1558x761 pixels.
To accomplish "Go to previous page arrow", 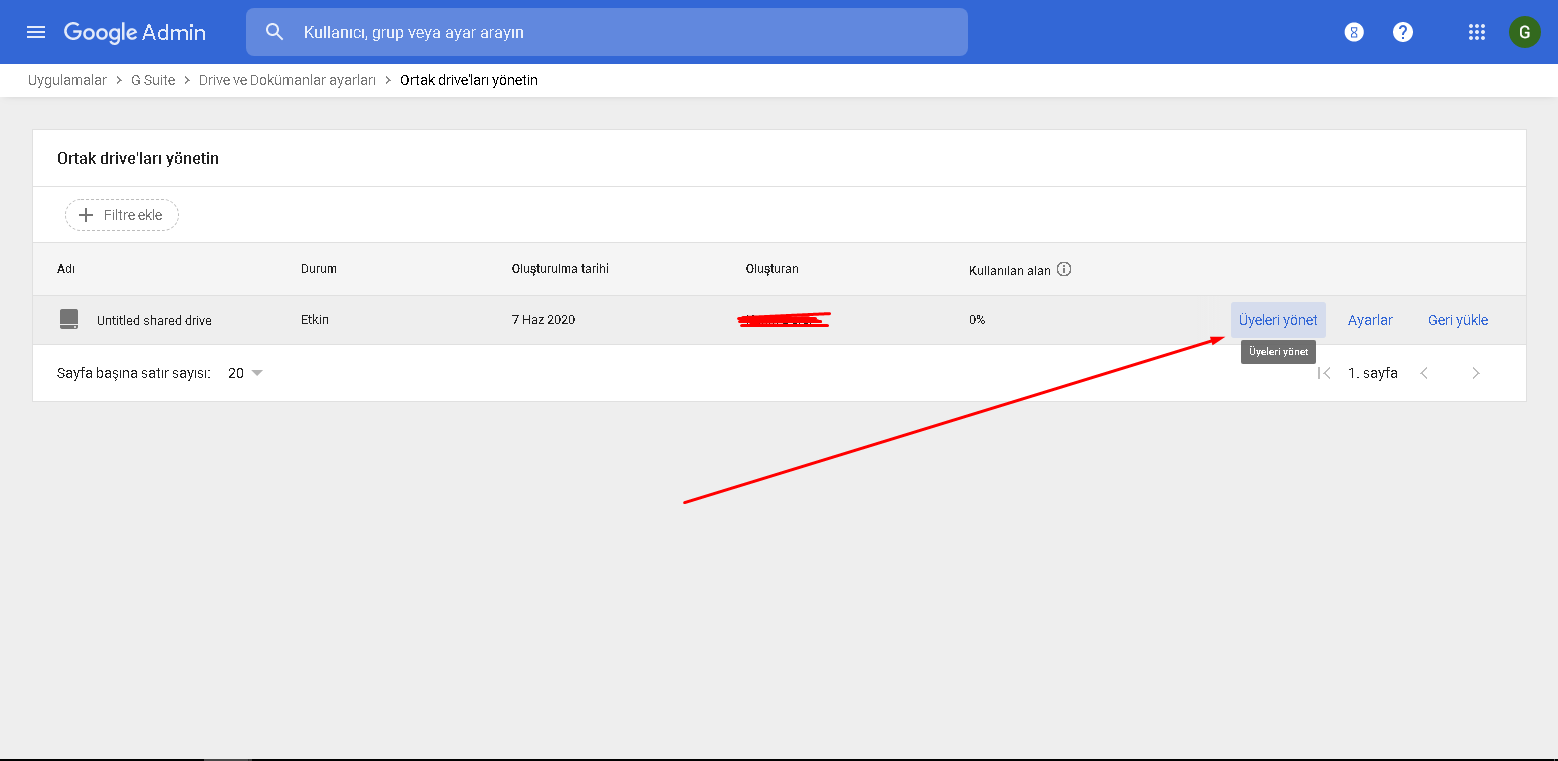I will coord(1424,373).
